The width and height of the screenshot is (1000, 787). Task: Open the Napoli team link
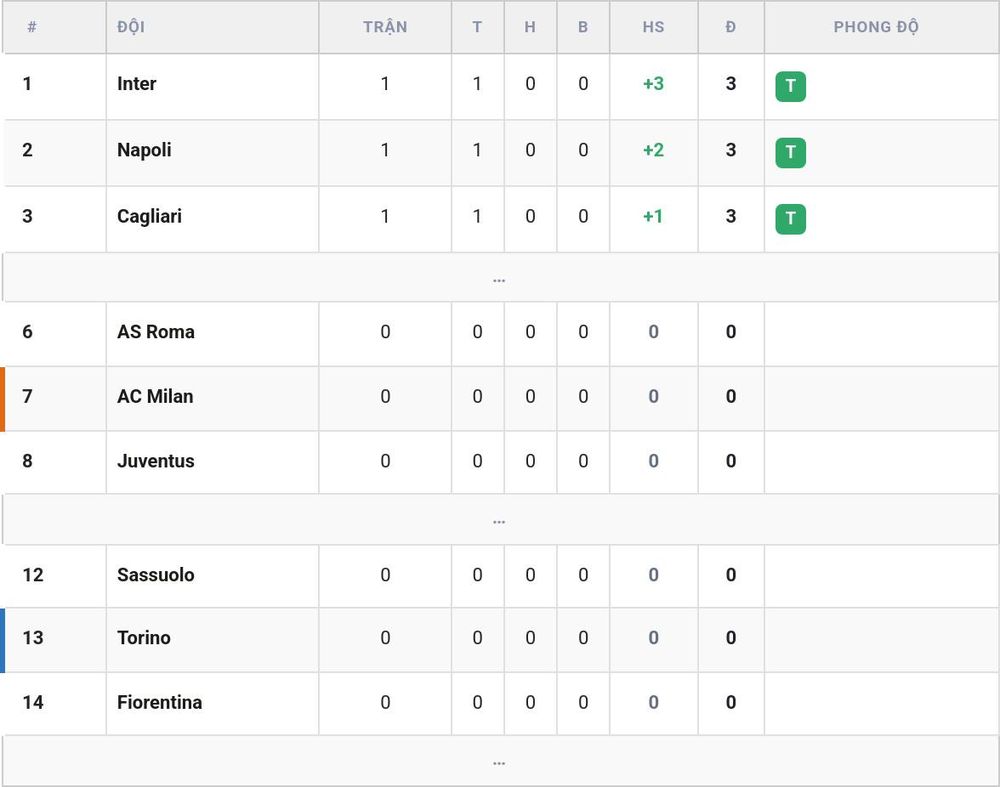(x=144, y=151)
